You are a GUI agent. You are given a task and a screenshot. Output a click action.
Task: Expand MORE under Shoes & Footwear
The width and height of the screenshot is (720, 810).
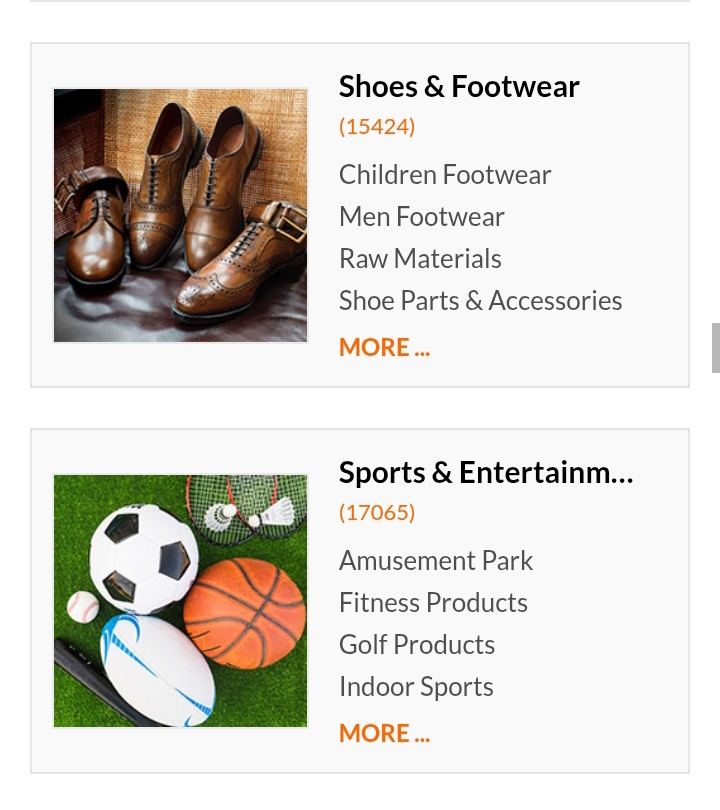click(x=384, y=348)
